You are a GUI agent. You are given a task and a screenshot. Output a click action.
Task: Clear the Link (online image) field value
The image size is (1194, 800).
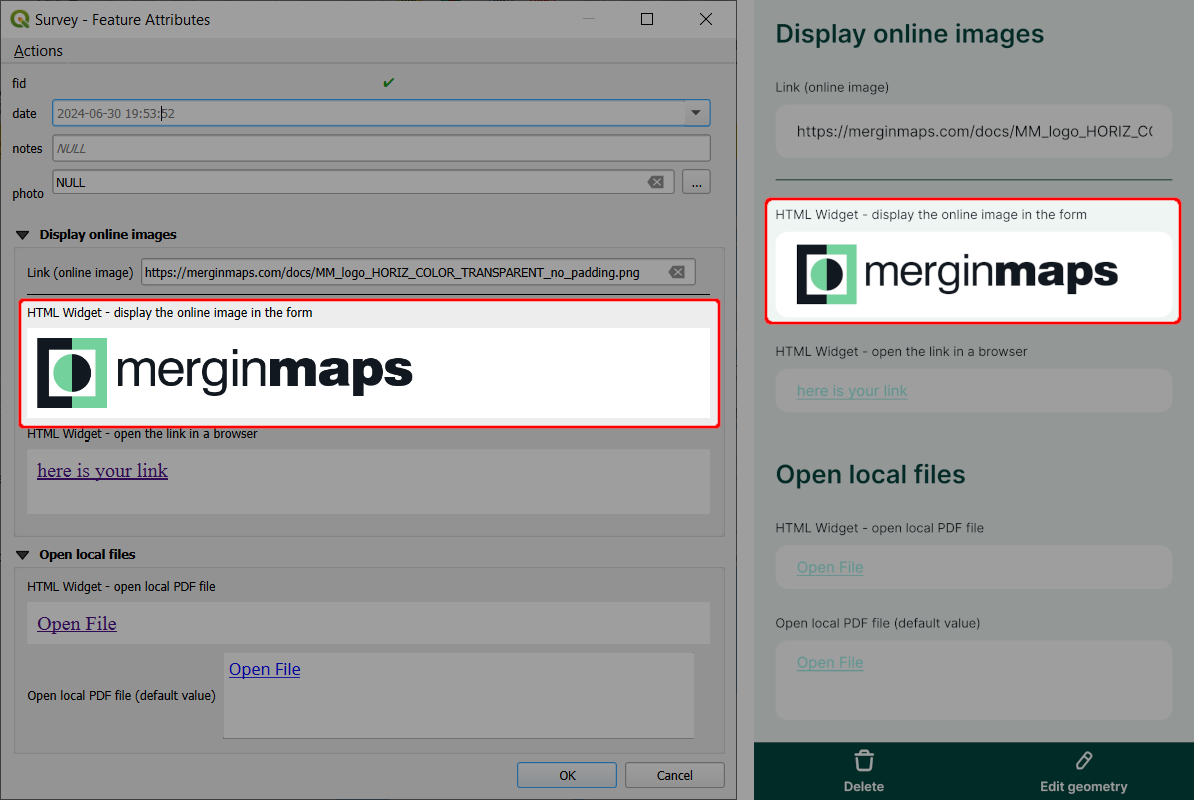click(x=677, y=271)
